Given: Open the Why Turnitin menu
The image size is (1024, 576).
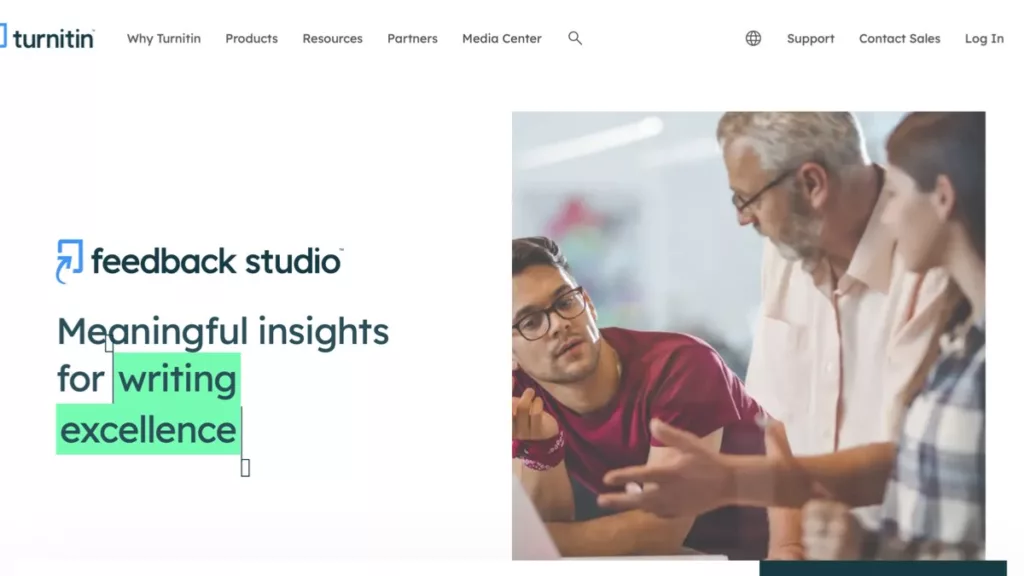Looking at the screenshot, I should pyautogui.click(x=164, y=39).
